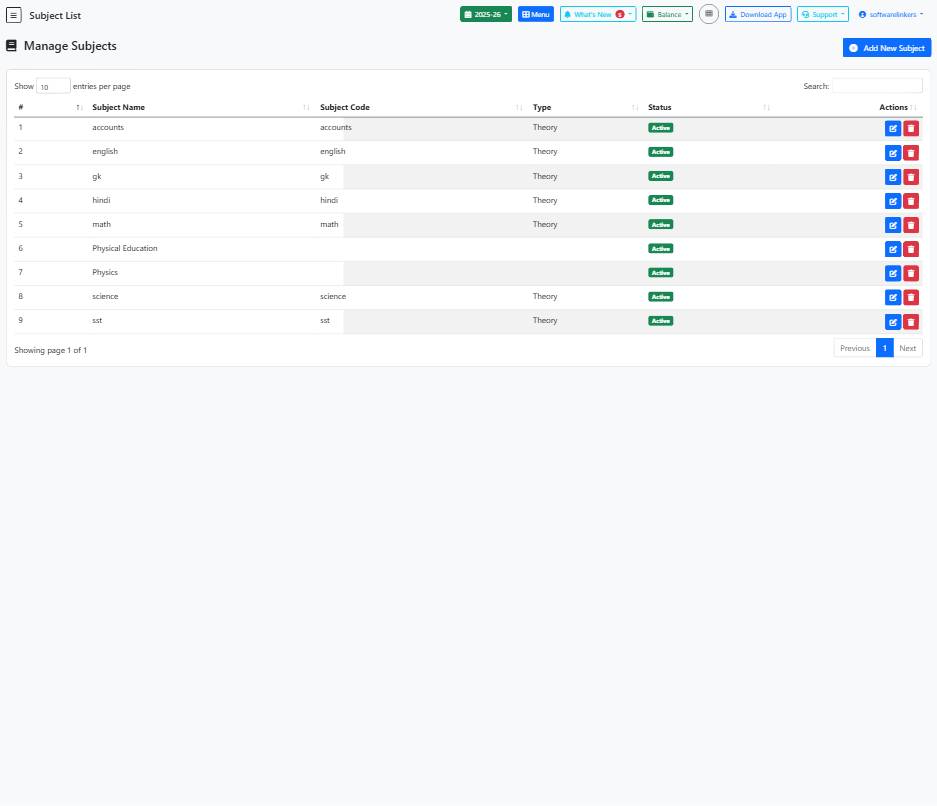Click the Manage Subjects book icon
The width and height of the screenshot is (937, 806).
pos(11,46)
